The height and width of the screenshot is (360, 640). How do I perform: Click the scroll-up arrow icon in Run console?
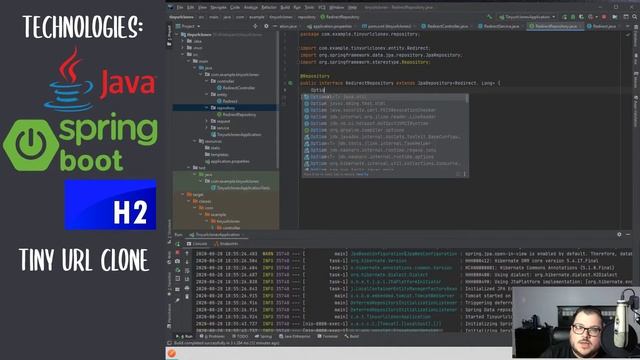coord(187,253)
